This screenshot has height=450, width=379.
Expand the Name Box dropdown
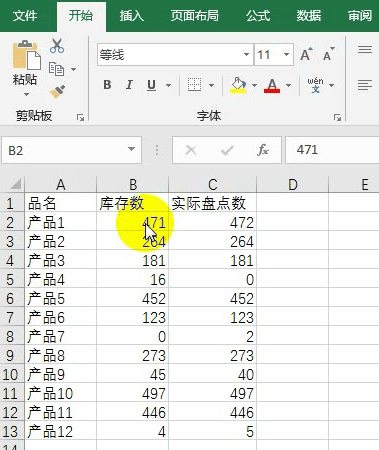point(132,149)
